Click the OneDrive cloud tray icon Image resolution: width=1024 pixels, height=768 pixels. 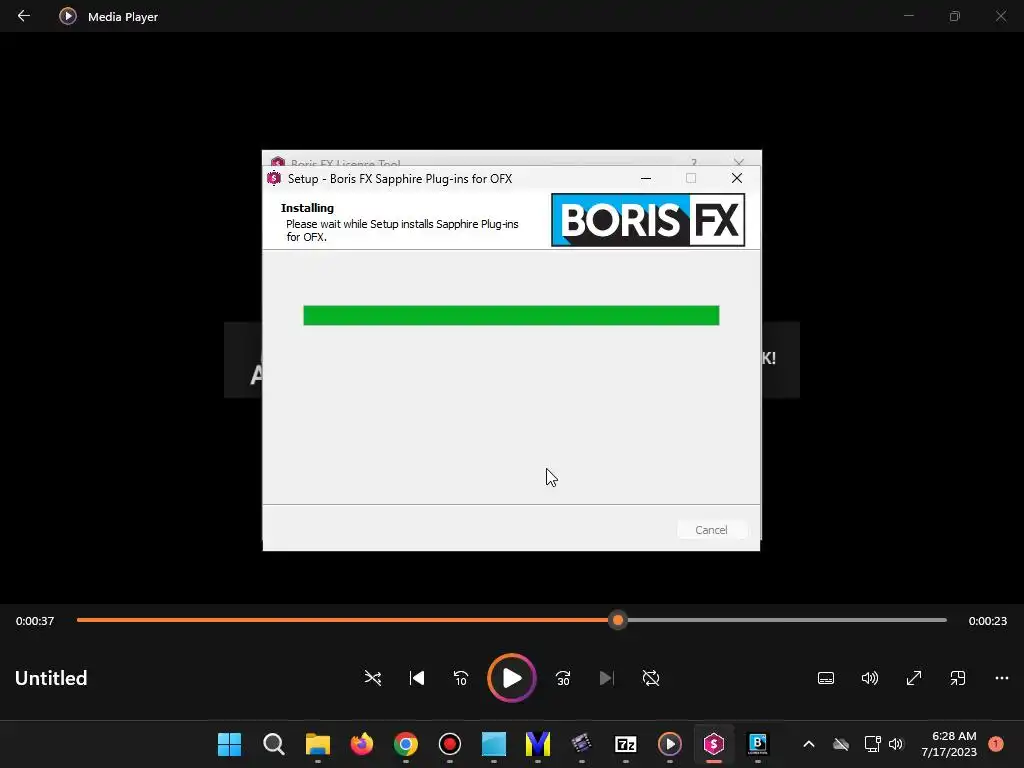point(840,744)
